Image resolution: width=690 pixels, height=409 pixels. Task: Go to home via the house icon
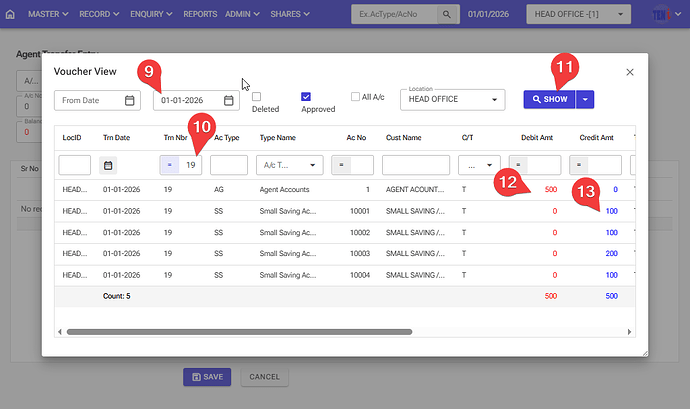(x=10, y=15)
